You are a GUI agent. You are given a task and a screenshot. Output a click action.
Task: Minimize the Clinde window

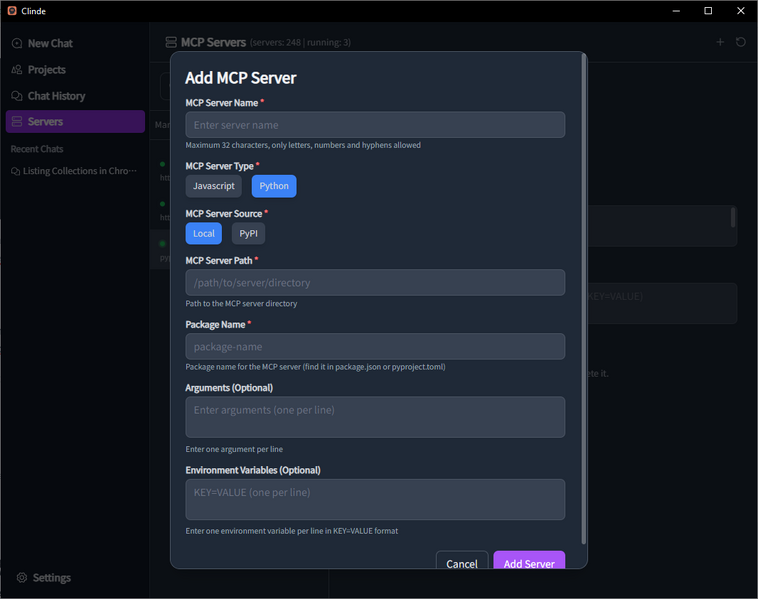pyautogui.click(x=676, y=11)
